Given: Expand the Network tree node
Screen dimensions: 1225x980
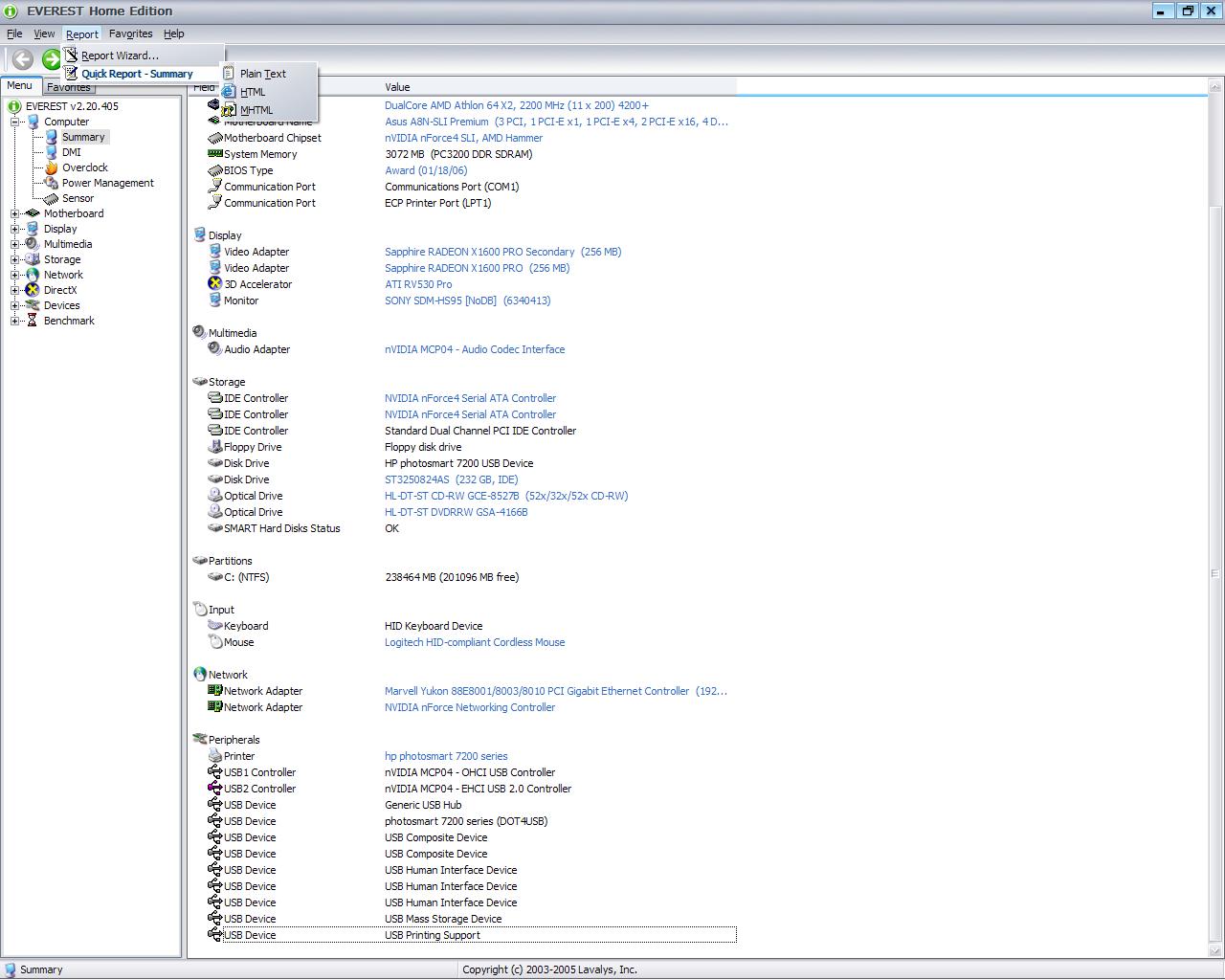Looking at the screenshot, I should [x=15, y=275].
